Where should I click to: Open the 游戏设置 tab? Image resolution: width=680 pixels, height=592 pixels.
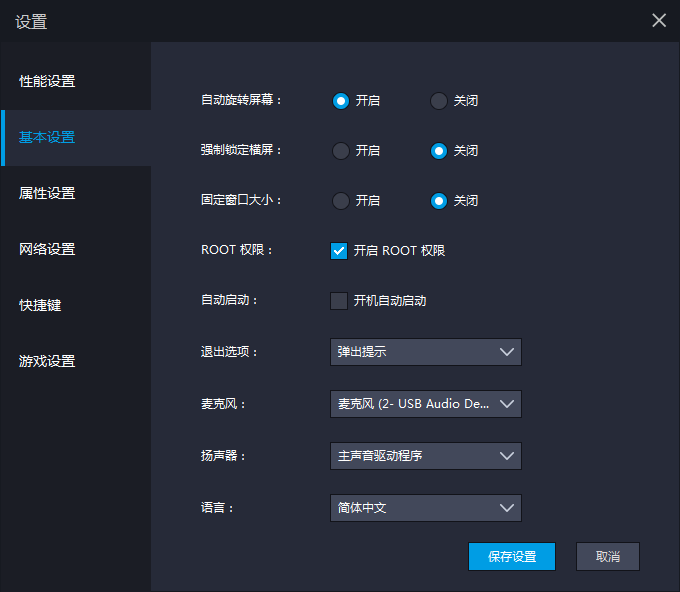[47, 361]
